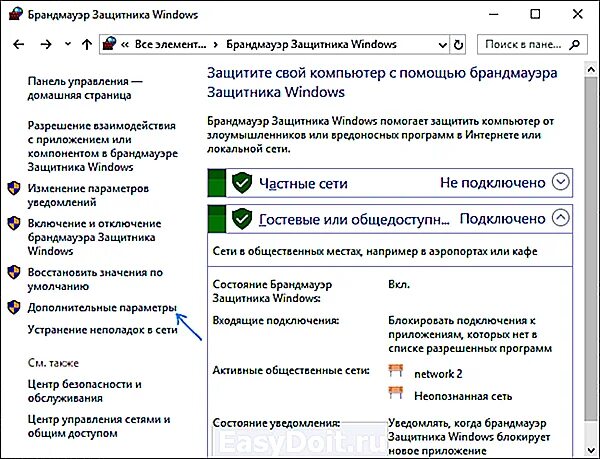Click green shield icon for 'Частные сети'
The image size is (600, 459).
(x=242, y=182)
